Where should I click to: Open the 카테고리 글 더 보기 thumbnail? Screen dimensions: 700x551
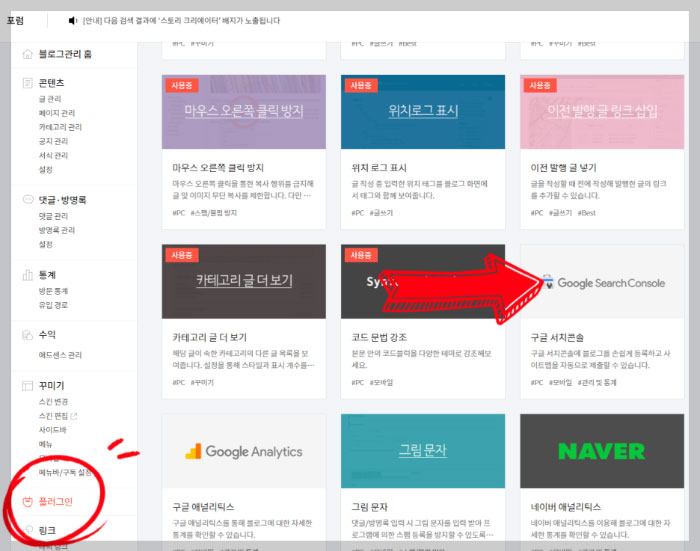point(244,281)
